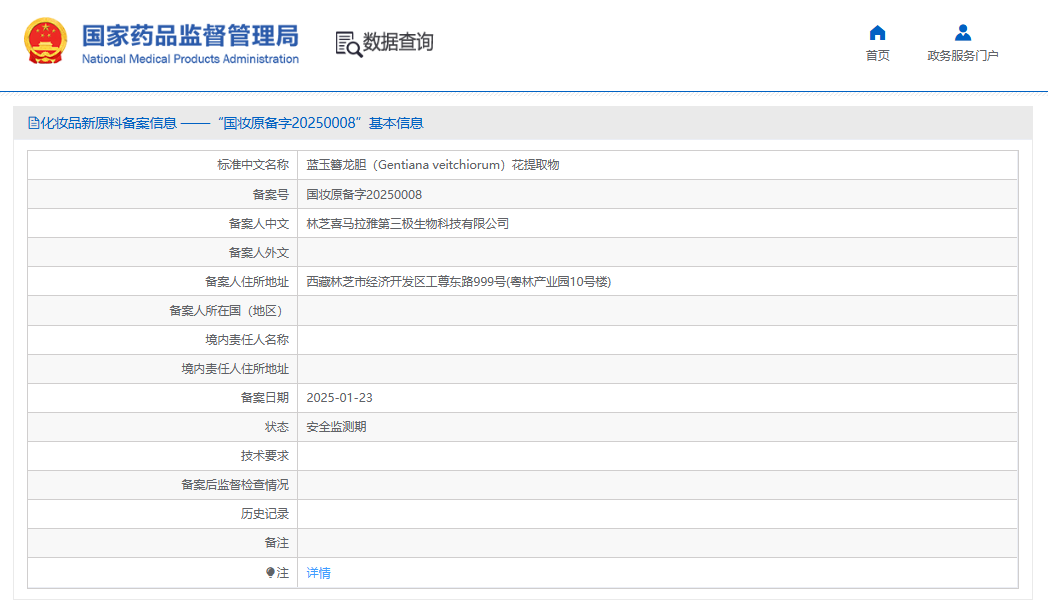Click the 备案人所在国（地区） label
1048x610 pixels.
(x=229, y=311)
